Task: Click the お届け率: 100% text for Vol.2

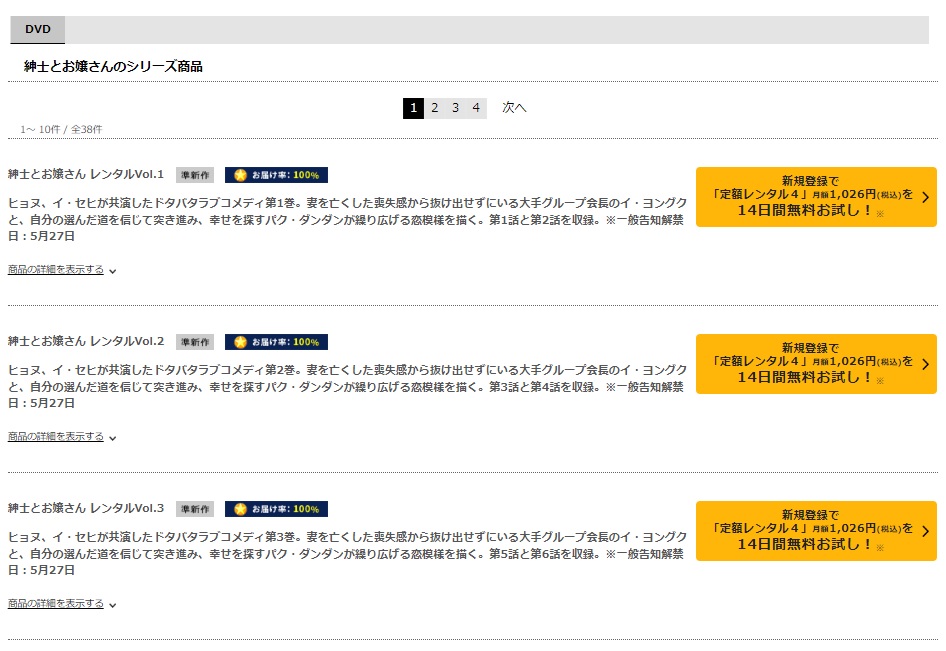Action: coord(285,342)
